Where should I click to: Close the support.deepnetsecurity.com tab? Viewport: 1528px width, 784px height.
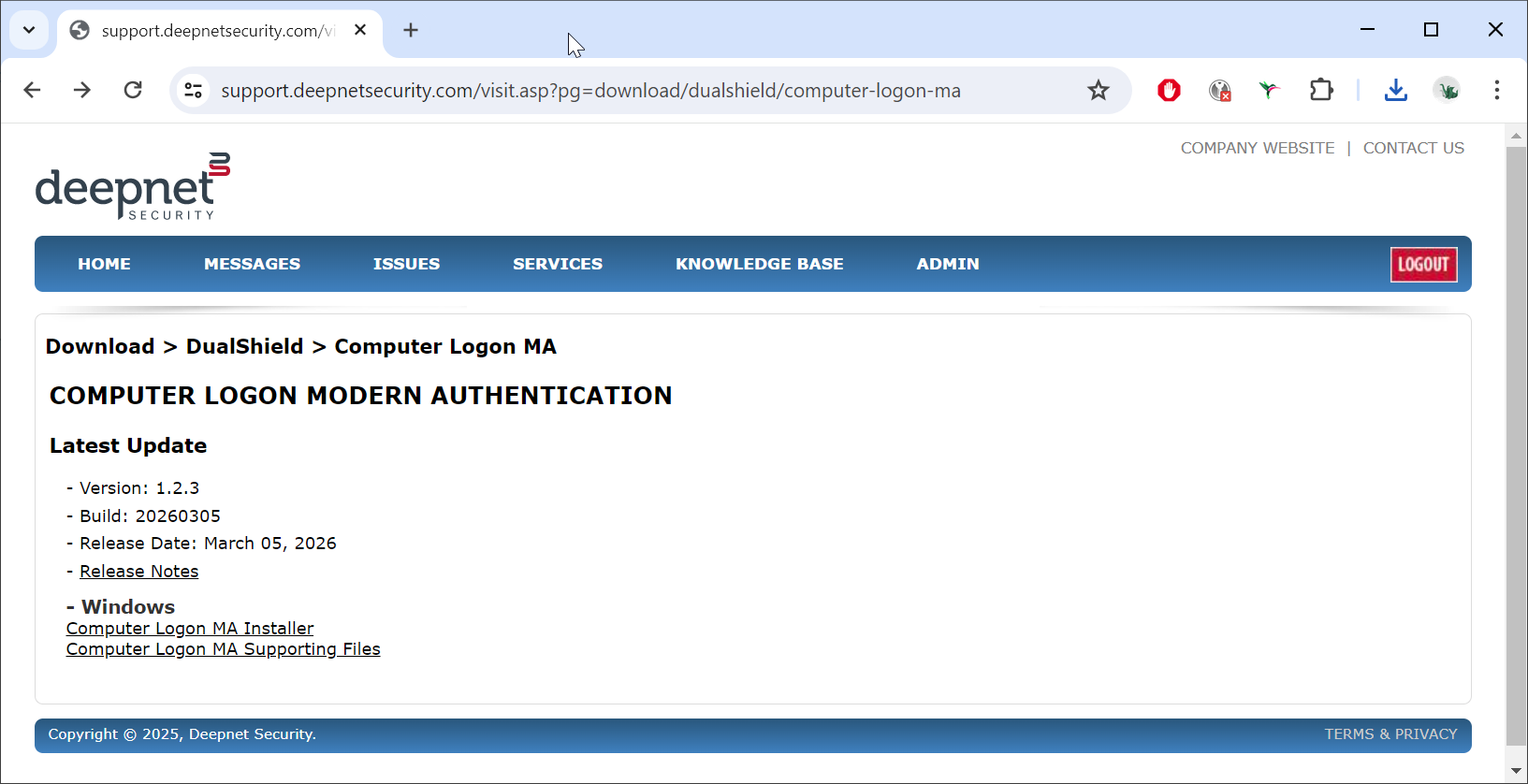[360, 30]
